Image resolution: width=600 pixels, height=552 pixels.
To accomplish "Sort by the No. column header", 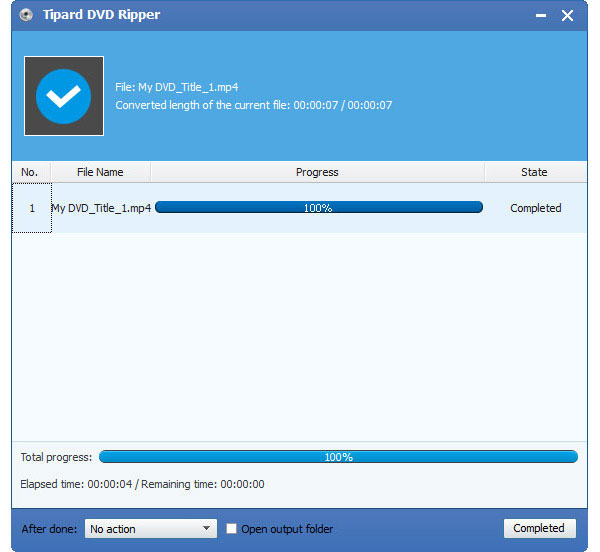I will [30, 172].
